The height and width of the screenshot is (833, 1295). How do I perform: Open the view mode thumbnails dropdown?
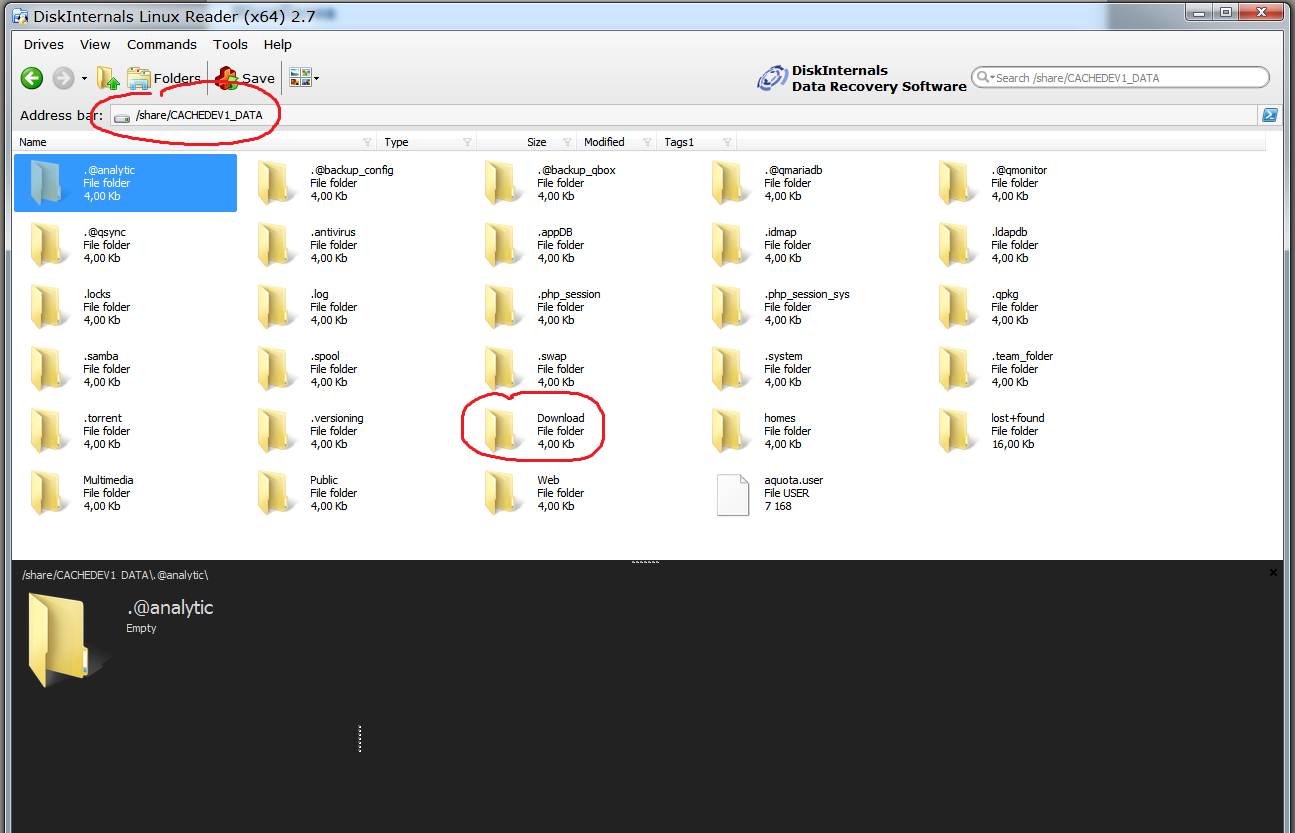[x=304, y=78]
